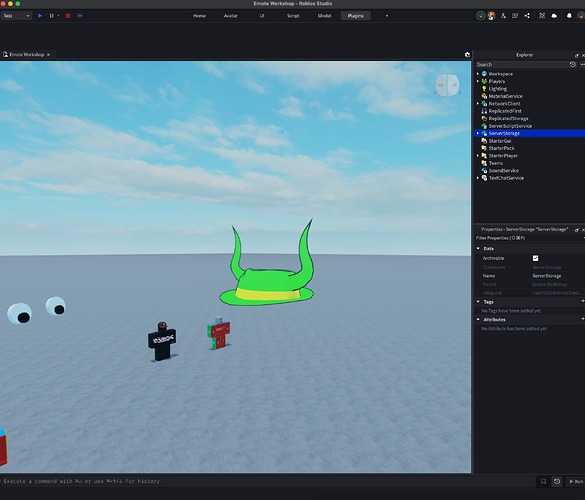Screen dimensions: 585x500
Task: Open viewport settings gear icon
Action: 467,54
